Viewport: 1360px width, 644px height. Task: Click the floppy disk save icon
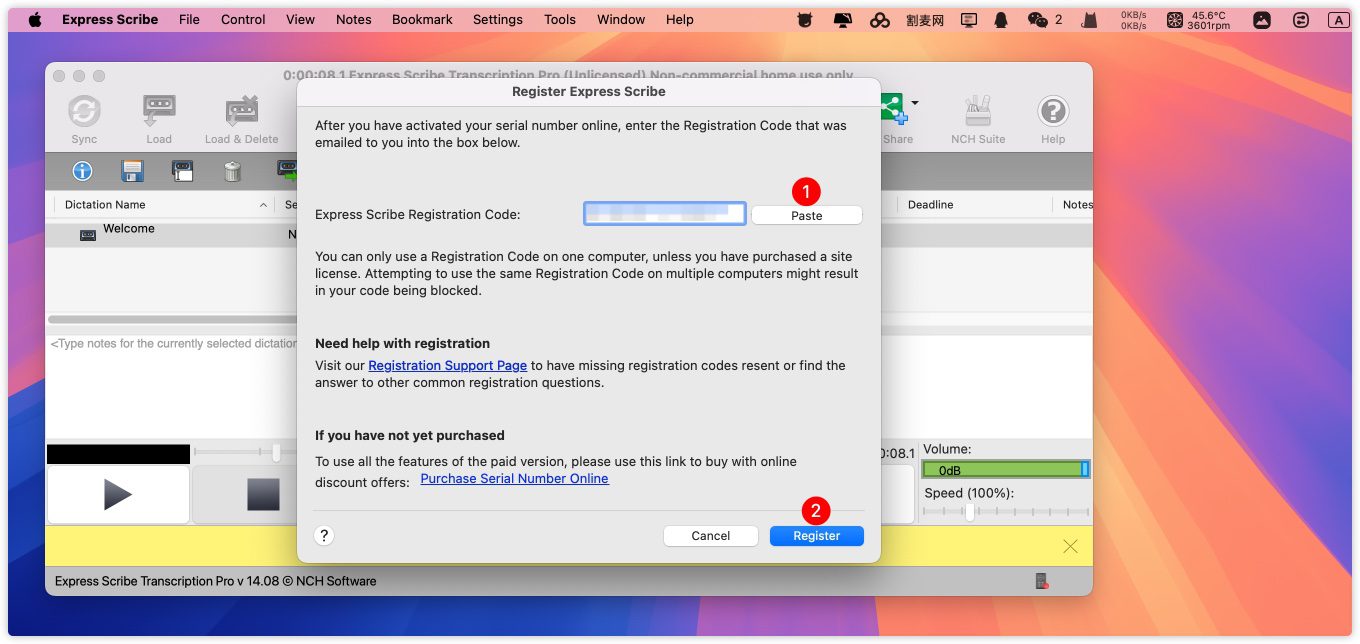pos(132,171)
